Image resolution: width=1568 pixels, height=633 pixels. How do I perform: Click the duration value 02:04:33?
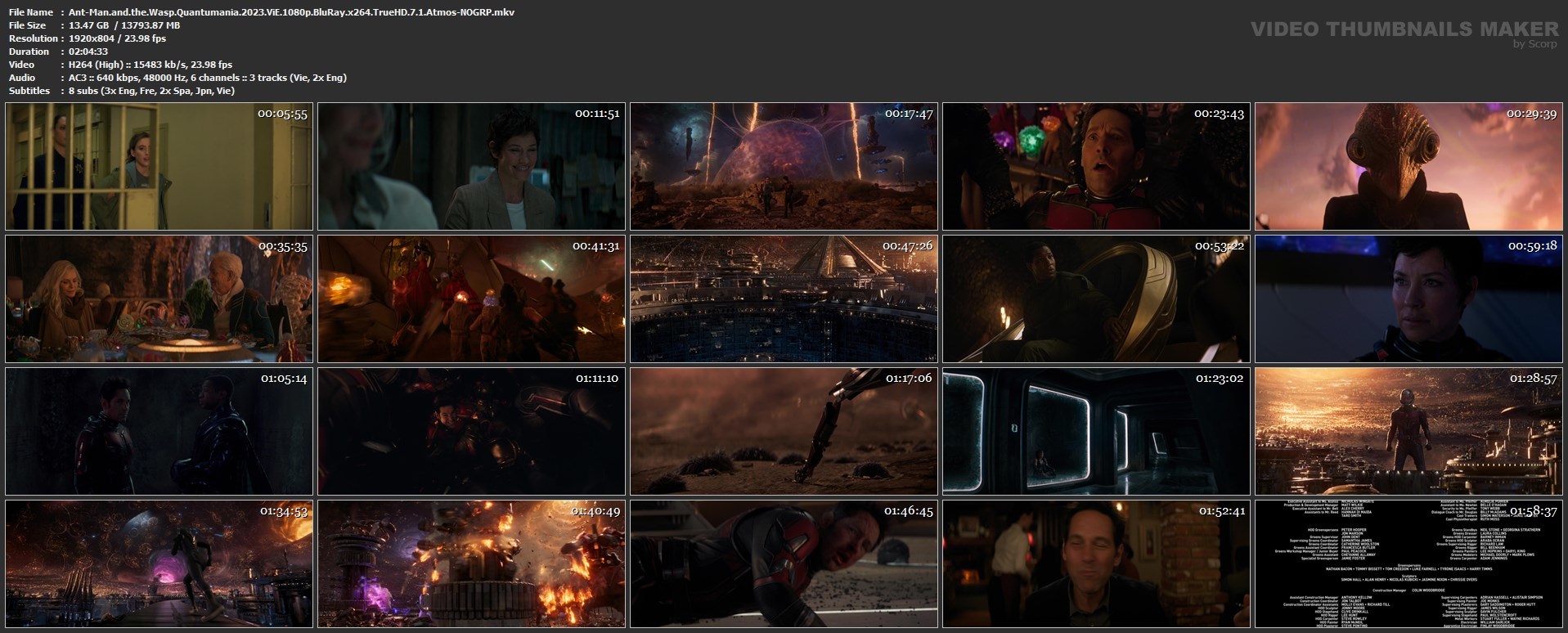[x=88, y=52]
